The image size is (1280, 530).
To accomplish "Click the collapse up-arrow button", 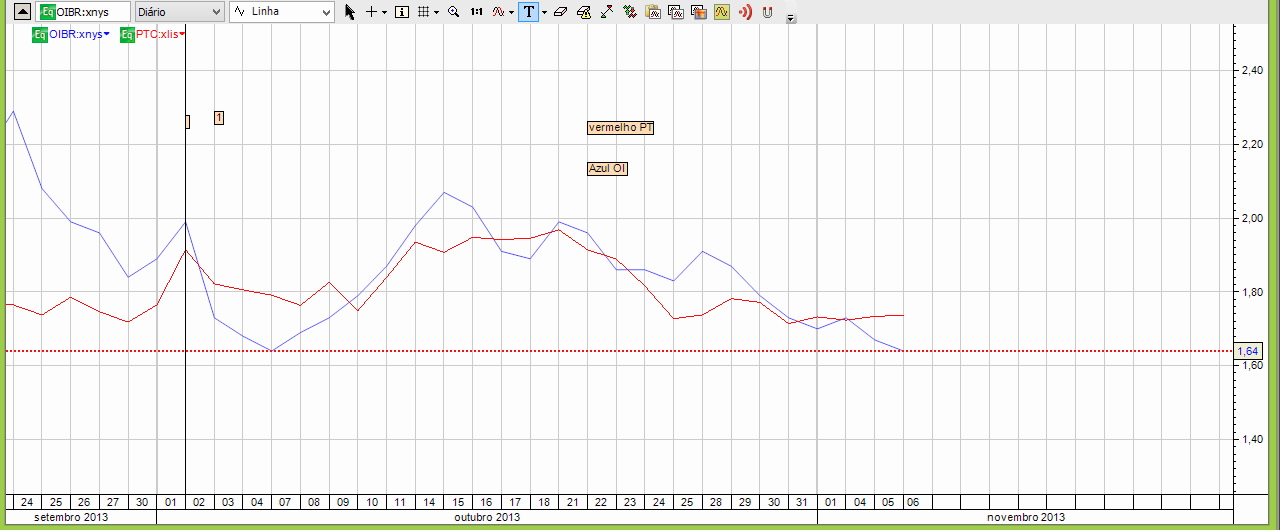I will pos(21,12).
